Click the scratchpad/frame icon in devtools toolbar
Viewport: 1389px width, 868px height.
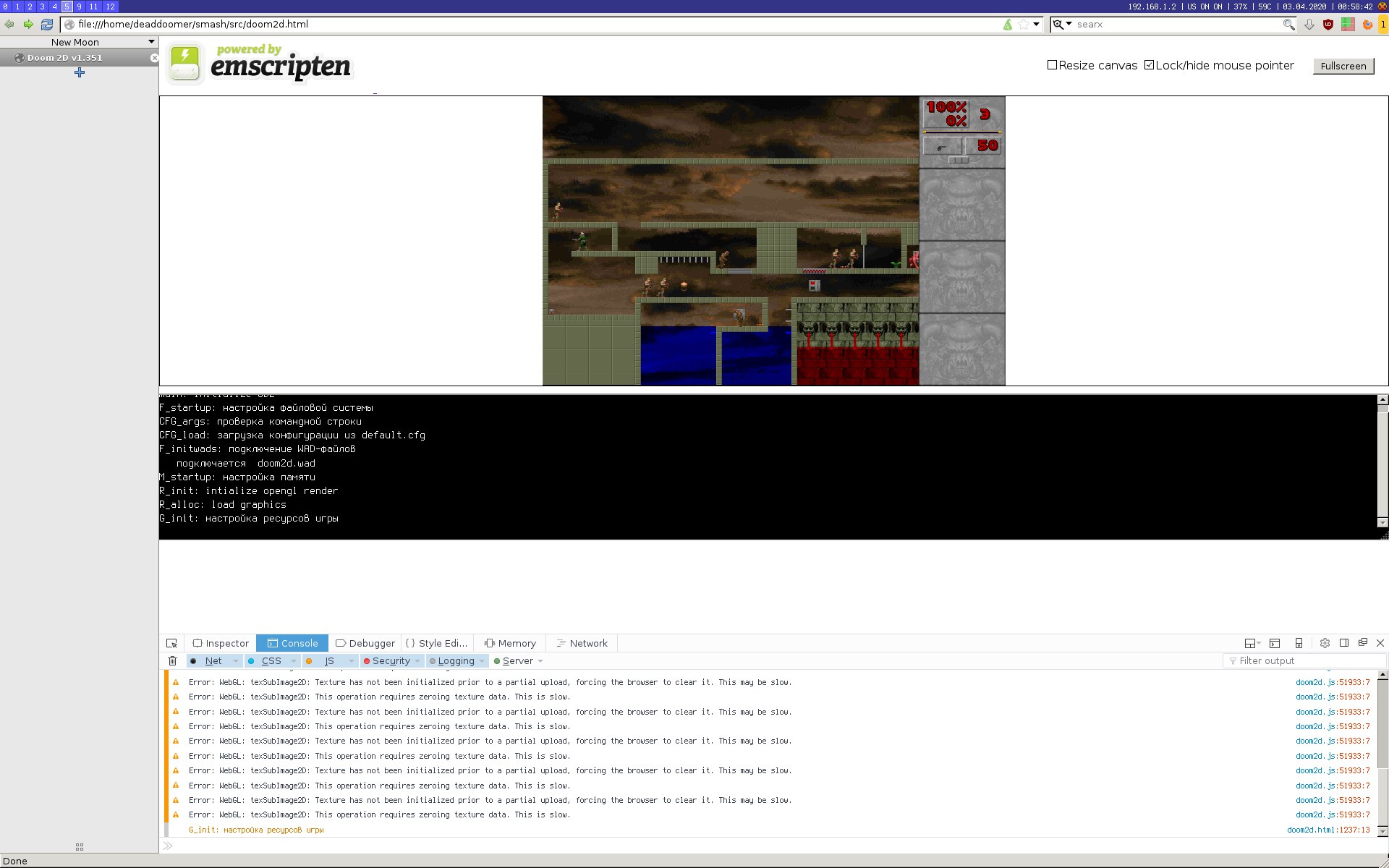(x=1275, y=643)
